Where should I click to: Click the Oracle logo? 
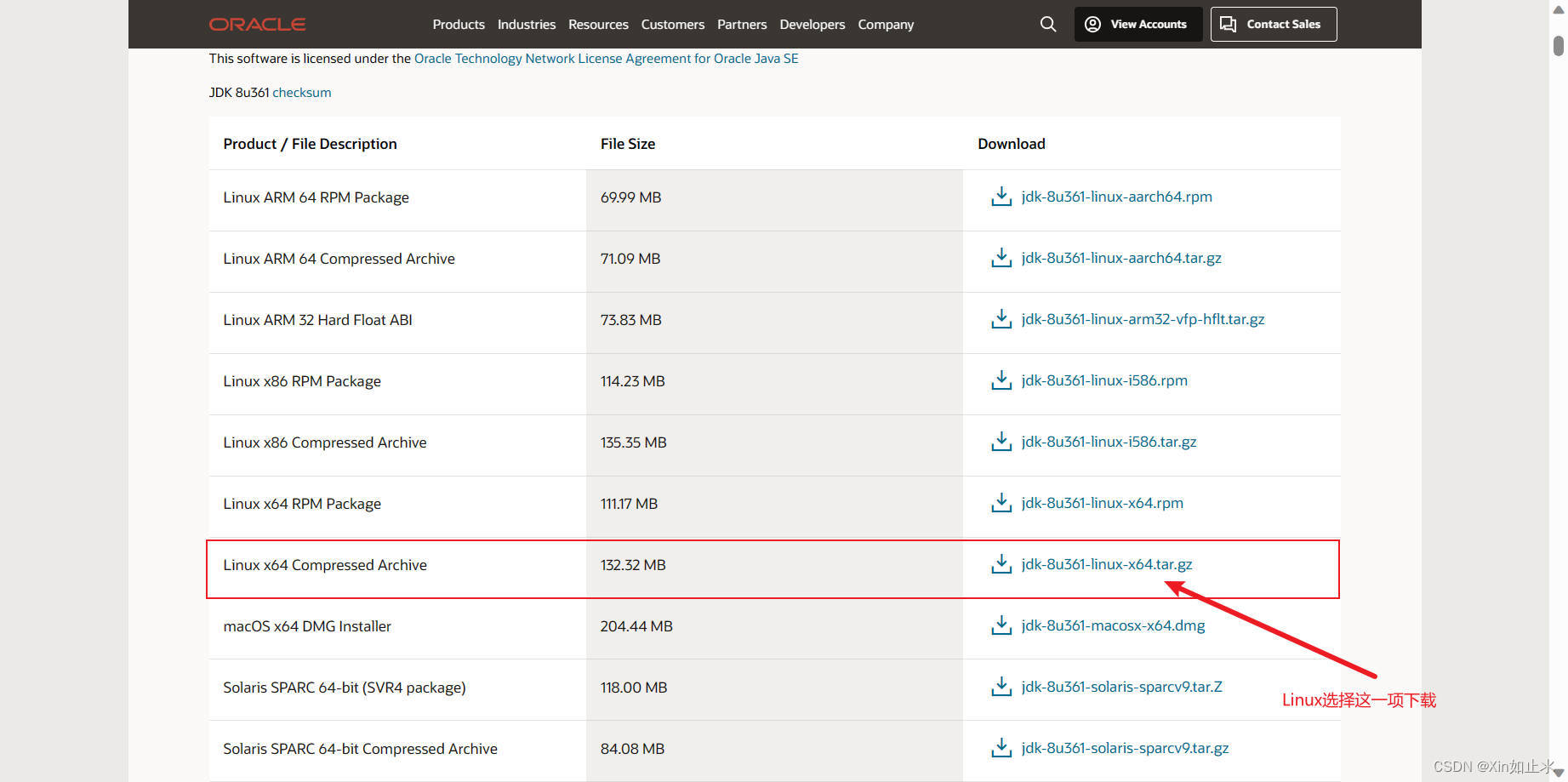pos(257,25)
